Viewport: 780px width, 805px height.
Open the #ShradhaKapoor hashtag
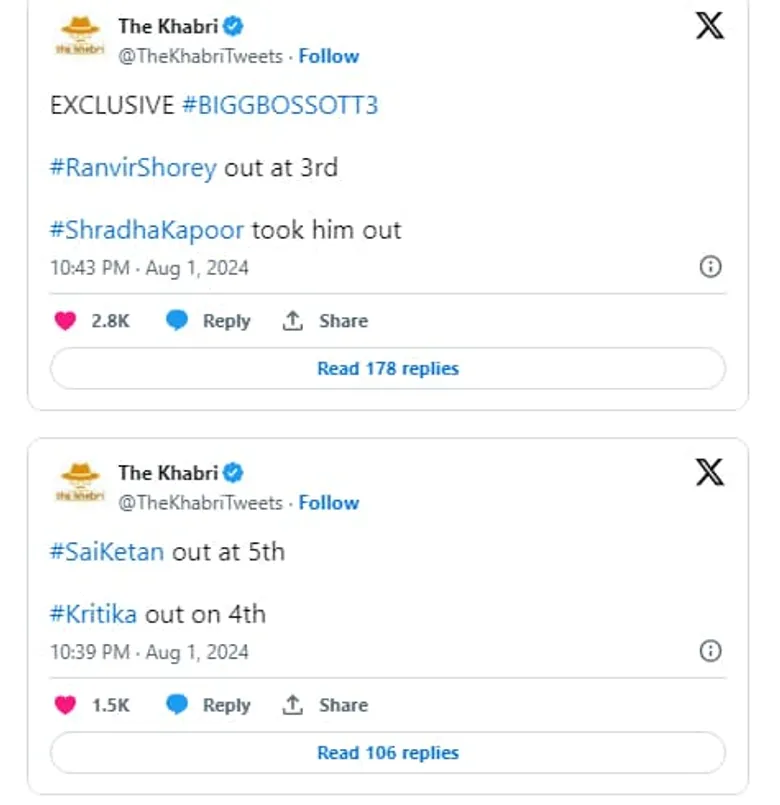tap(147, 229)
